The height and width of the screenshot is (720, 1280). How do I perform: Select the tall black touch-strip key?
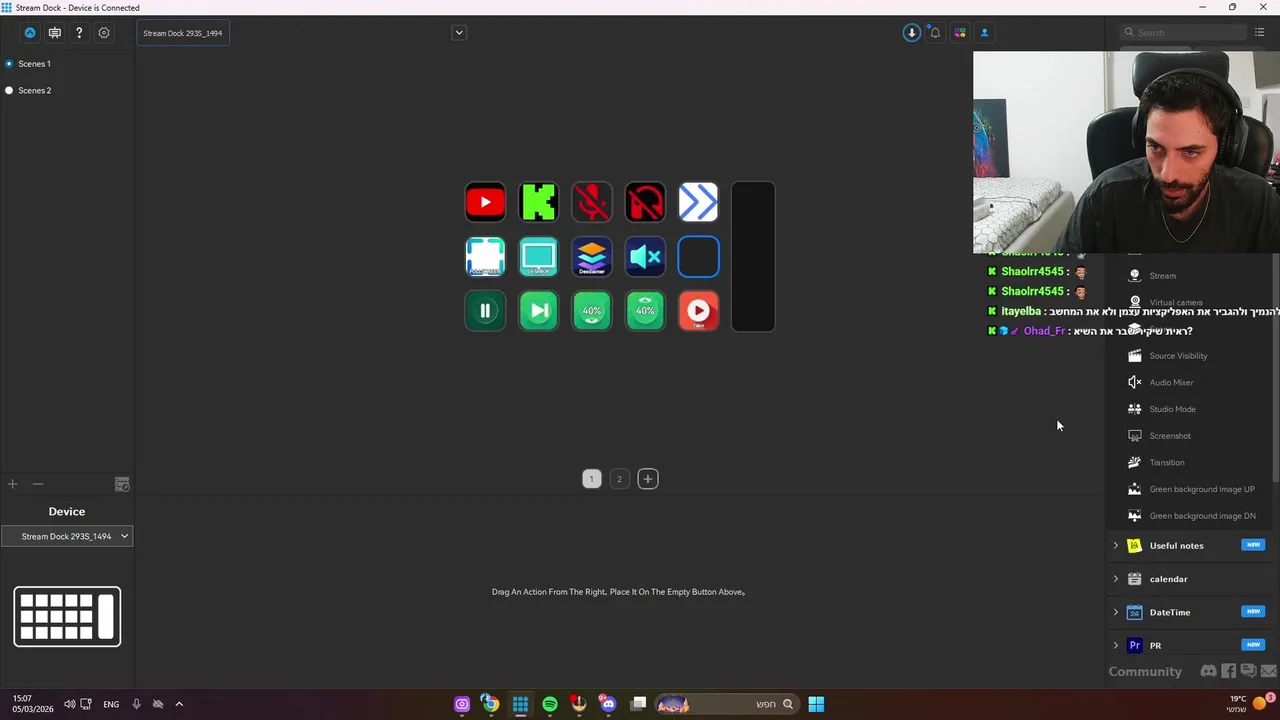[753, 256]
